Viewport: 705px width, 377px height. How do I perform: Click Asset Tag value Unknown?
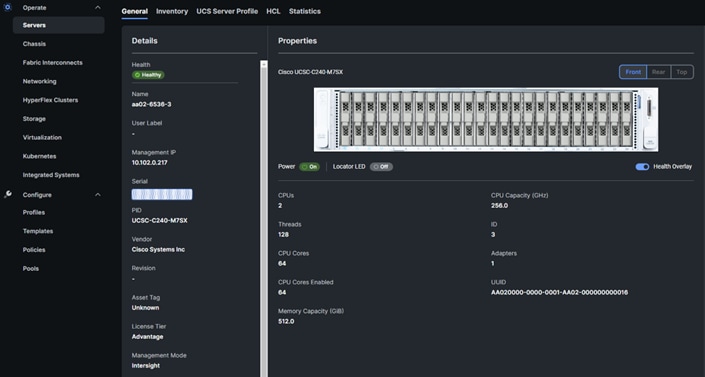coord(145,308)
